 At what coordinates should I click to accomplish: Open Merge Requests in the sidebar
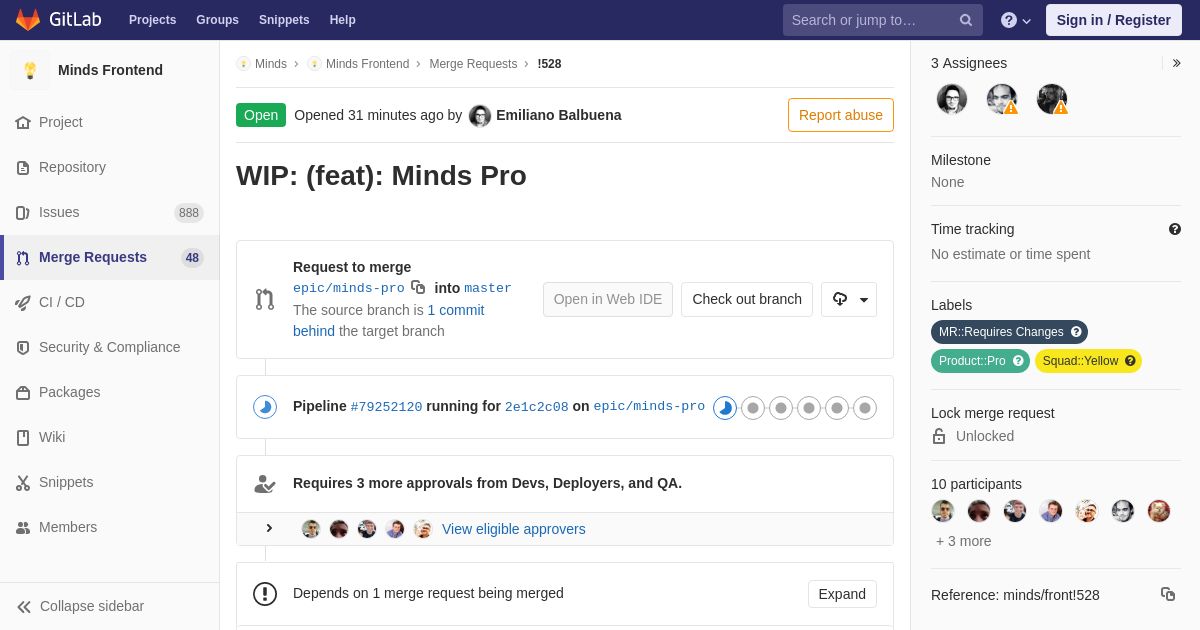110,257
